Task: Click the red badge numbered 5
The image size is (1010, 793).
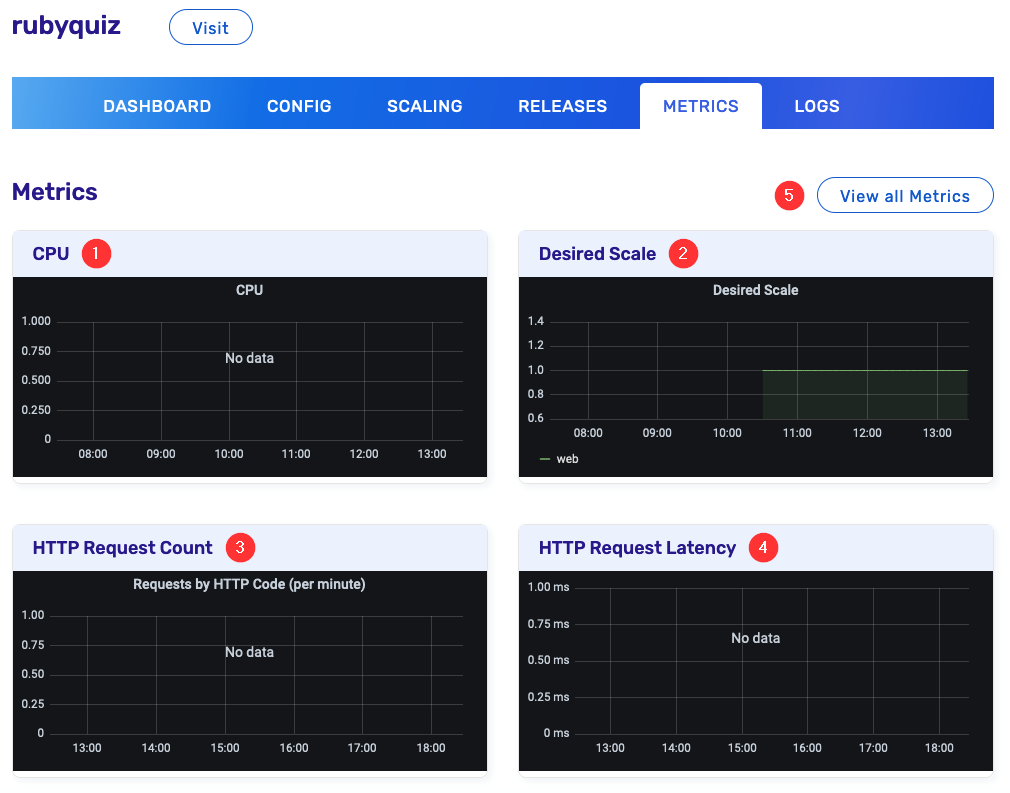Action: pos(789,196)
